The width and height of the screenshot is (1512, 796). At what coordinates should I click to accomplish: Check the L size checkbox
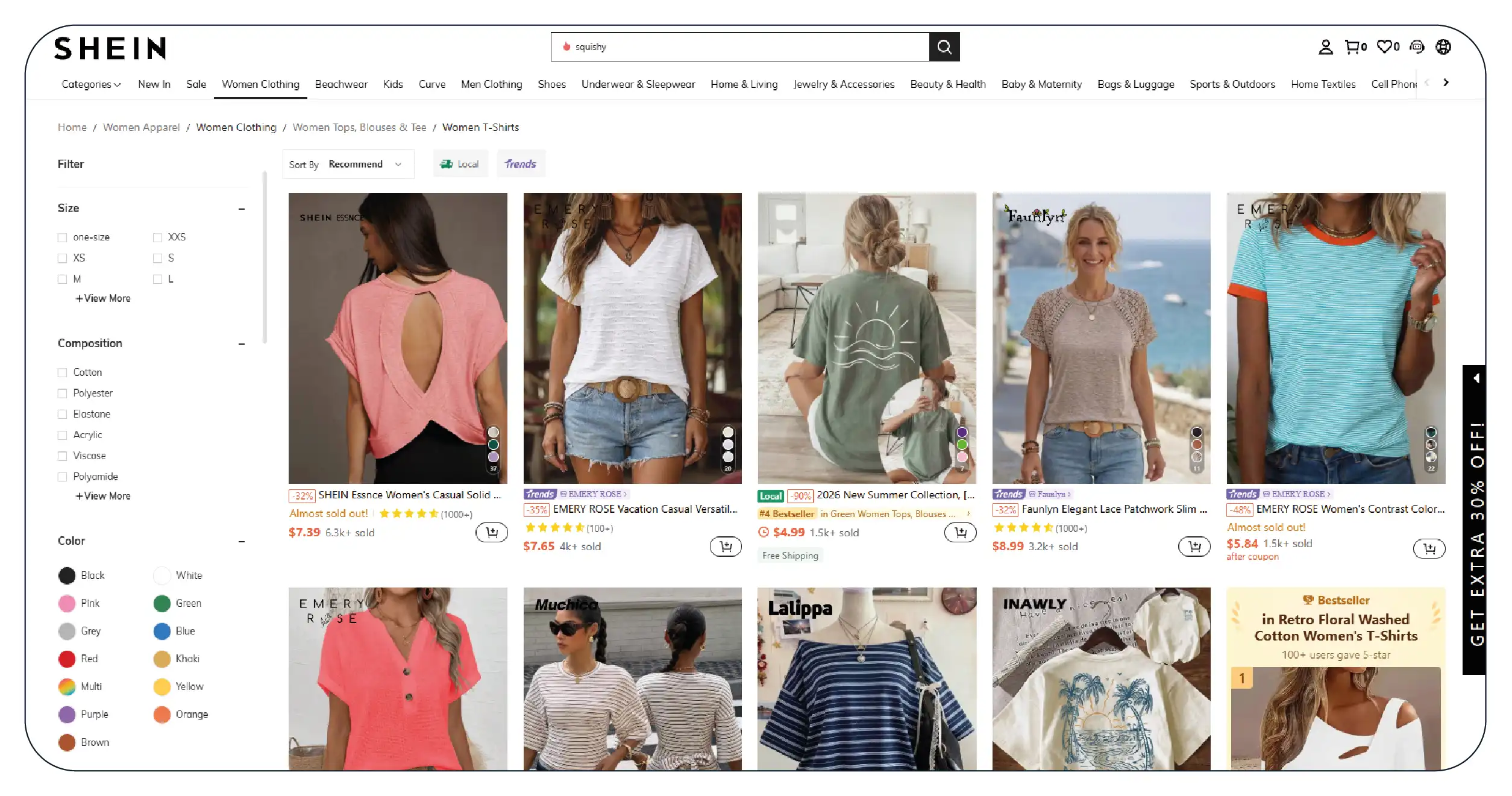point(157,279)
